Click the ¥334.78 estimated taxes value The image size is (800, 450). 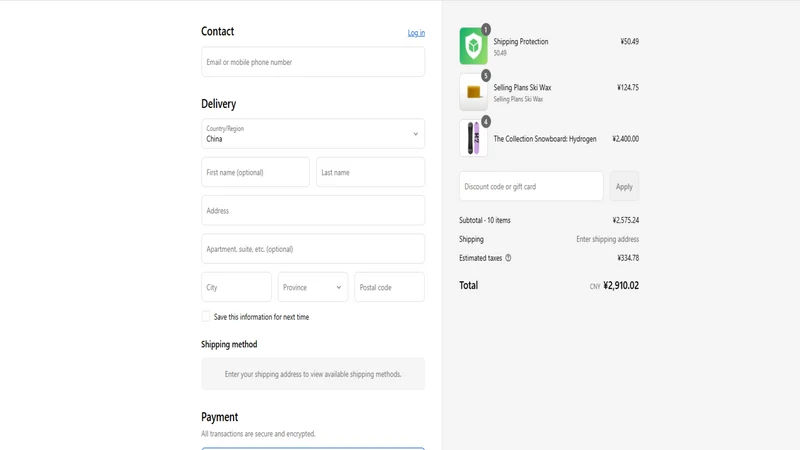(x=628, y=258)
